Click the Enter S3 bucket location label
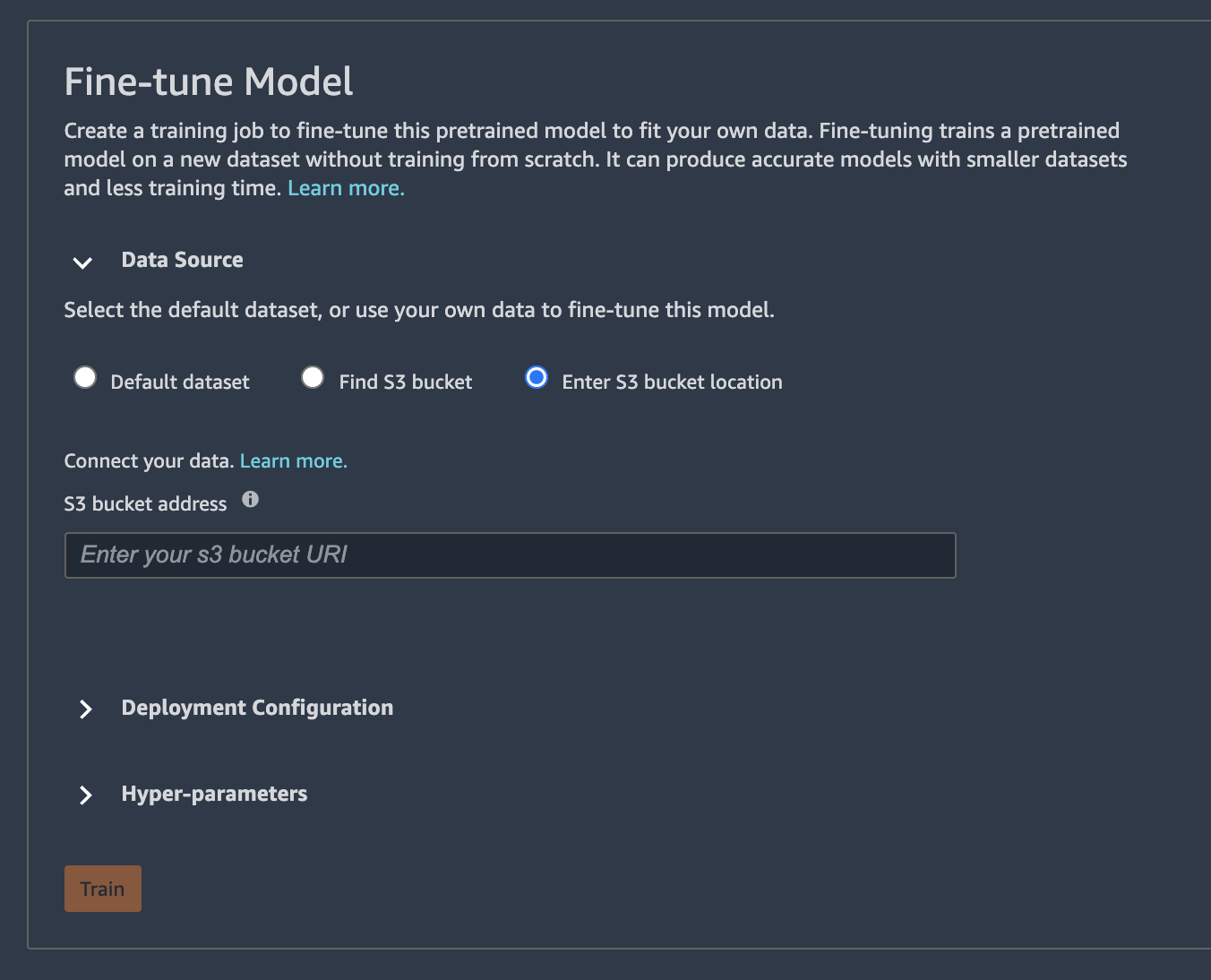Screen dimensions: 1211x980 [x=672, y=383]
